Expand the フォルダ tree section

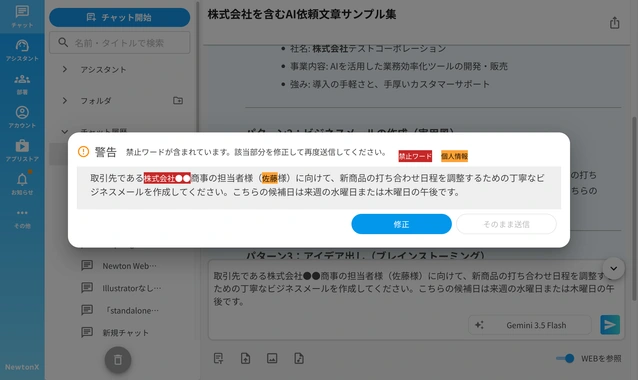click(x=65, y=100)
